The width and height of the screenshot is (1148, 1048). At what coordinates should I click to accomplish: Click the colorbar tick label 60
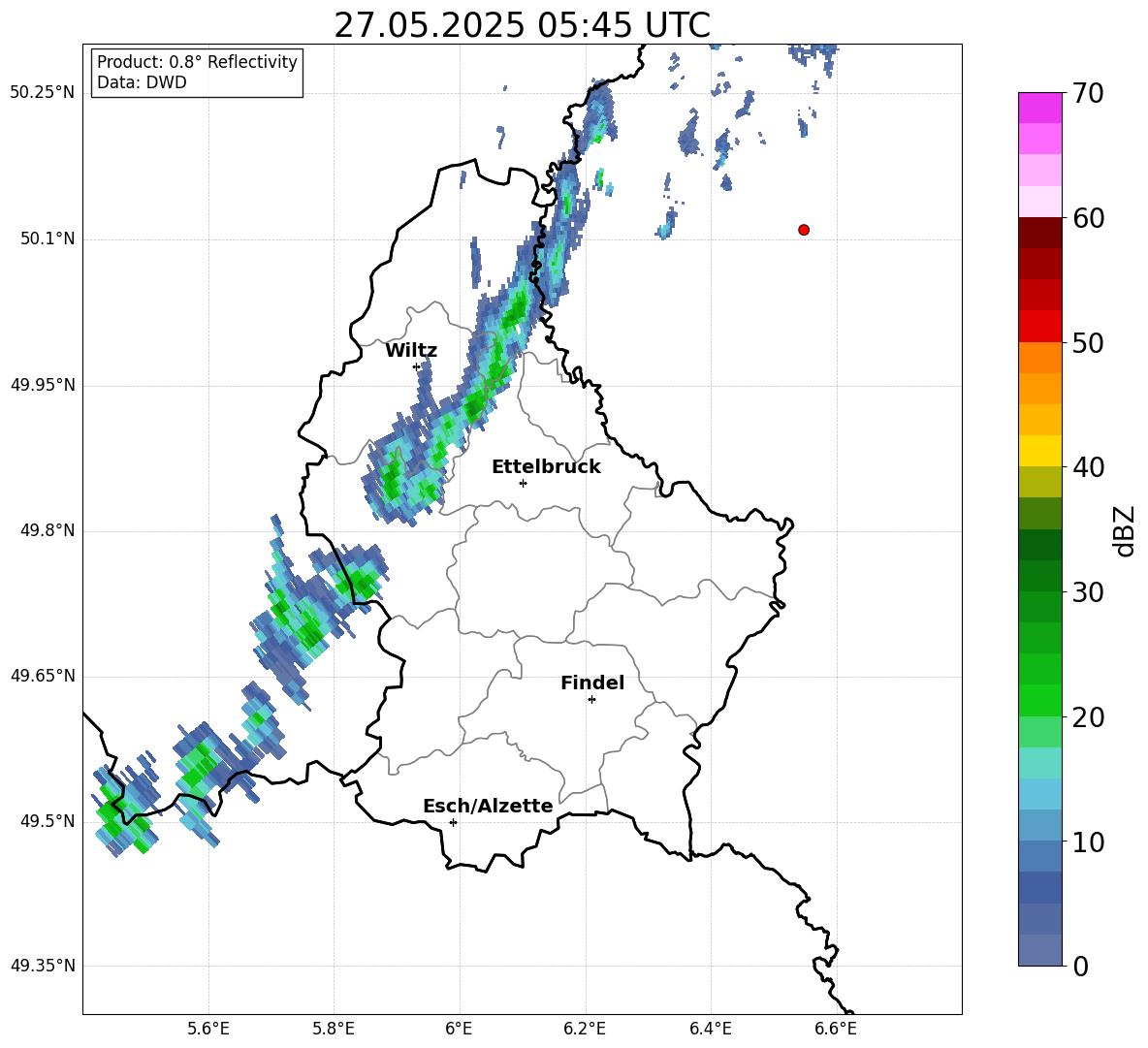coord(1088,218)
